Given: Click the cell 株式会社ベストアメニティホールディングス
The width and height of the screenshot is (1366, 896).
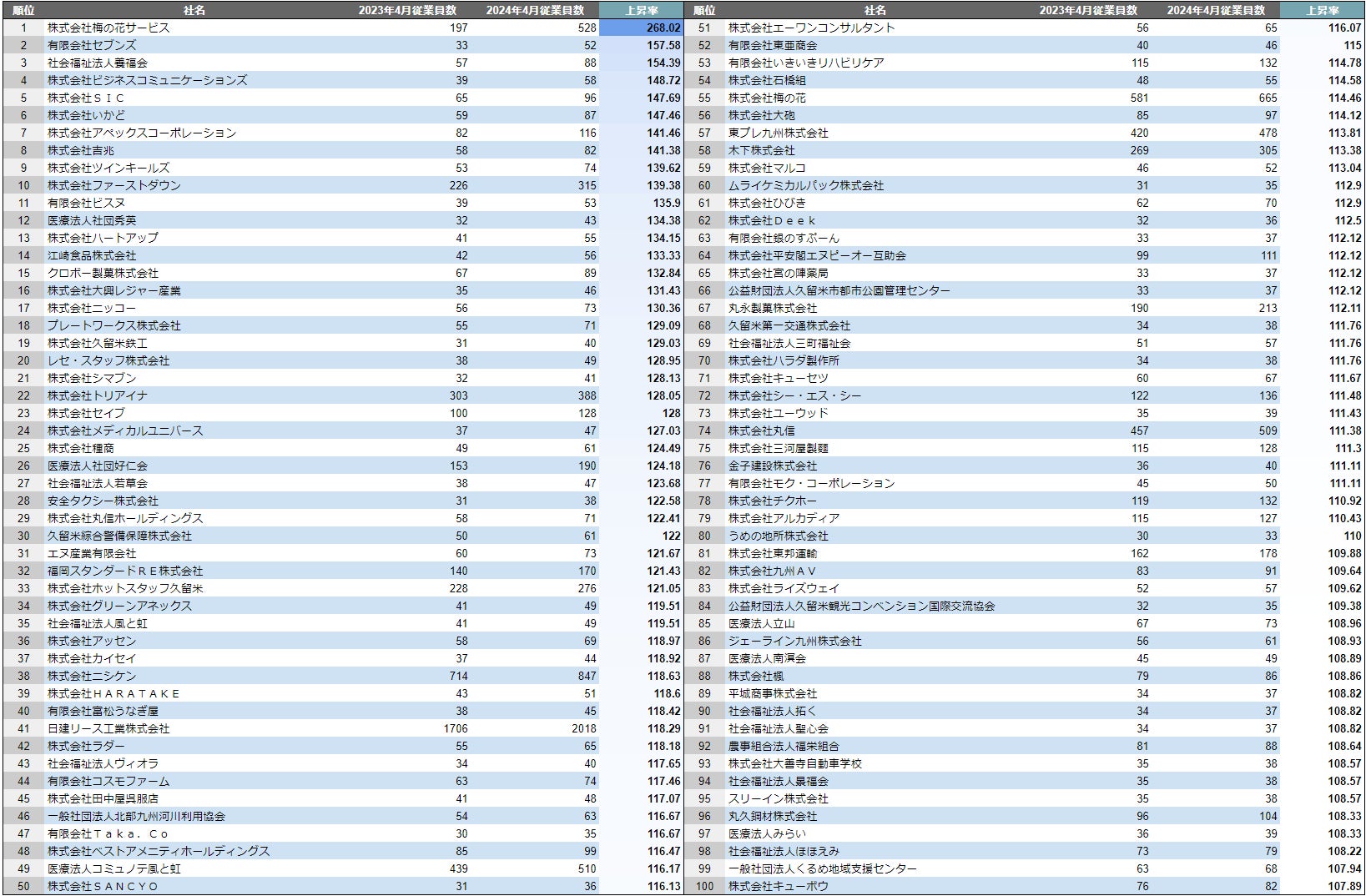Looking at the screenshot, I should point(159,851).
